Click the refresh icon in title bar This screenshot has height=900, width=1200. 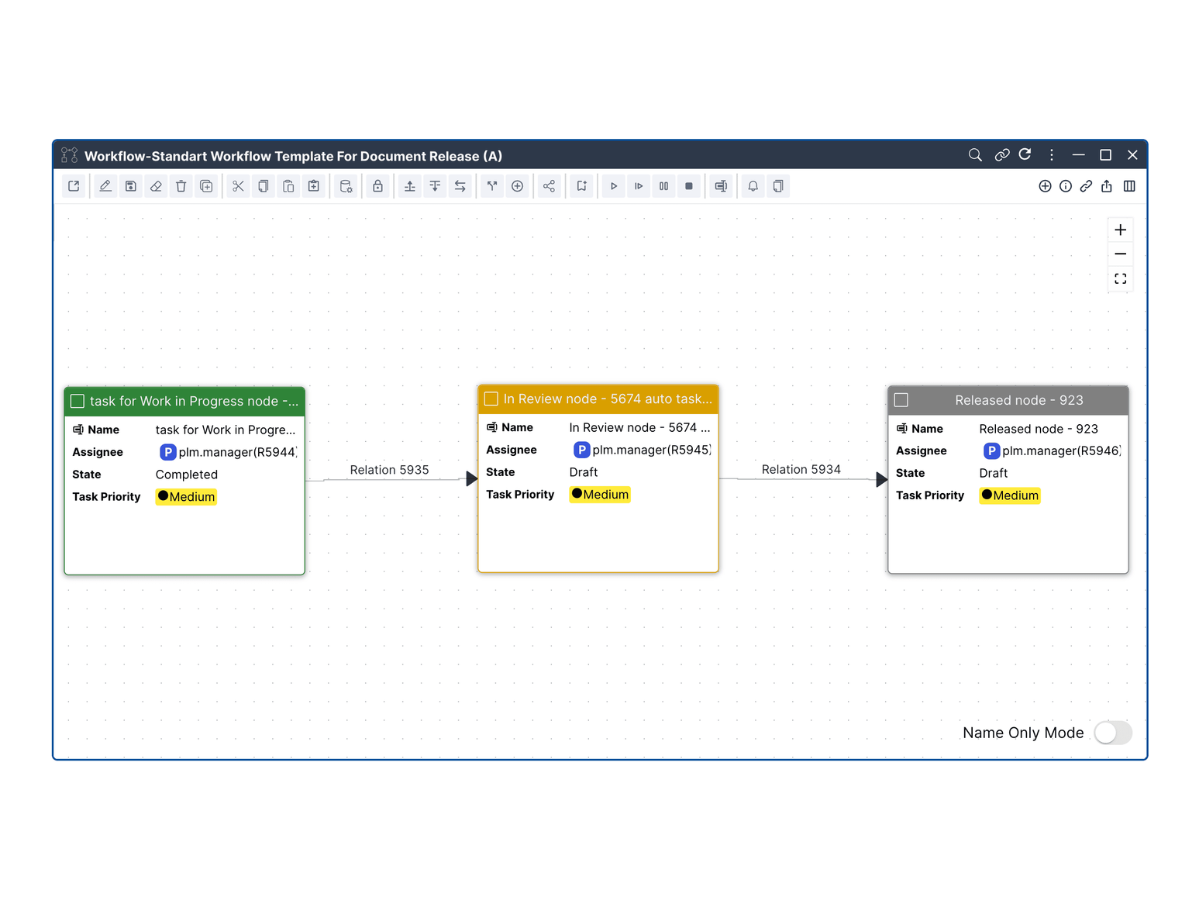tap(1025, 155)
